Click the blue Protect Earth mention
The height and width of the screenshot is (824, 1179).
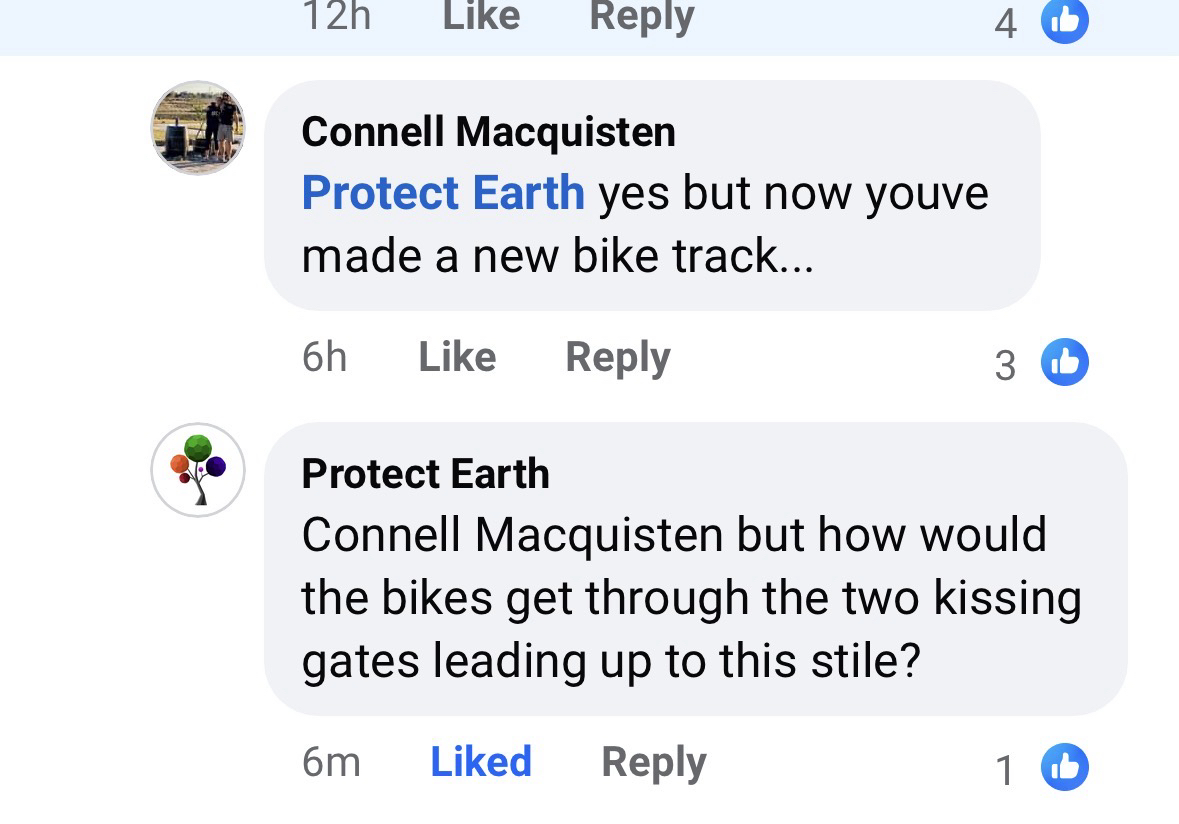[x=443, y=193]
